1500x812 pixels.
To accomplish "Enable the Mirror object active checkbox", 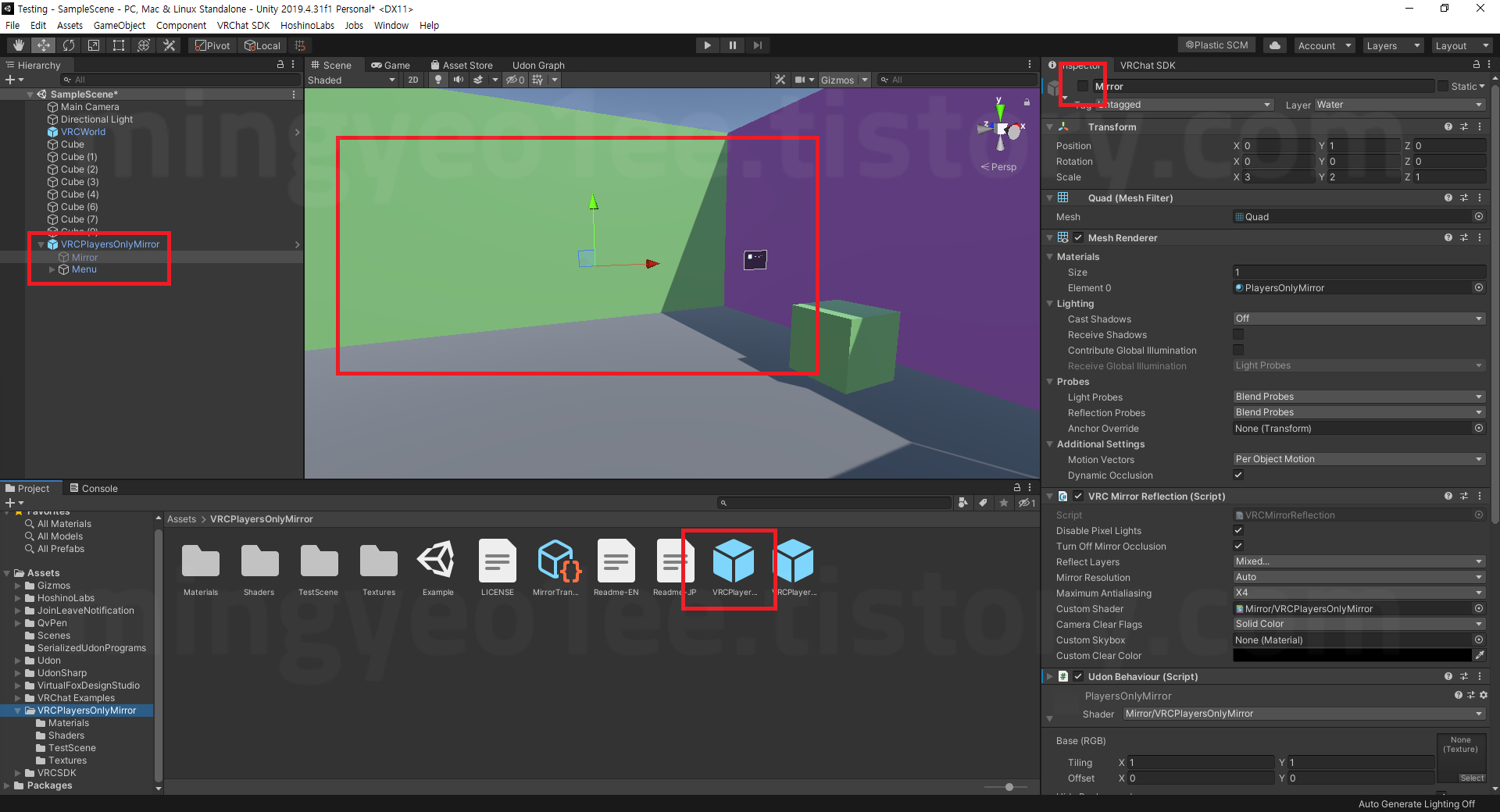I will coord(1083,86).
